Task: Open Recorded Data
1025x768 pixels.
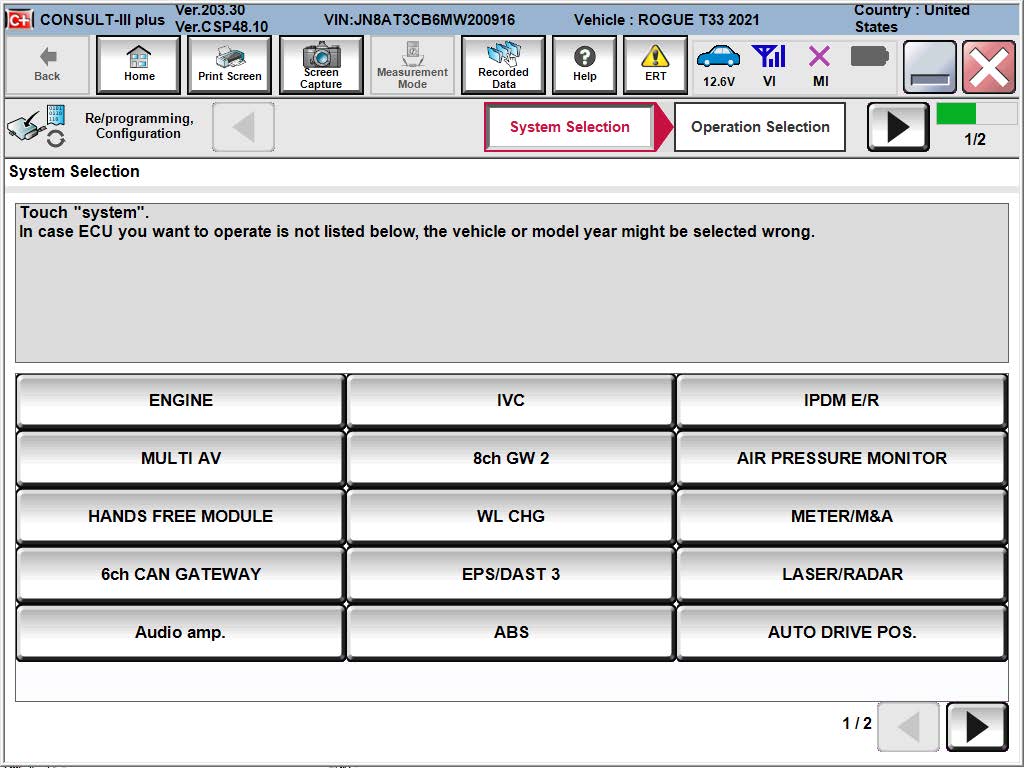Action: (x=503, y=65)
